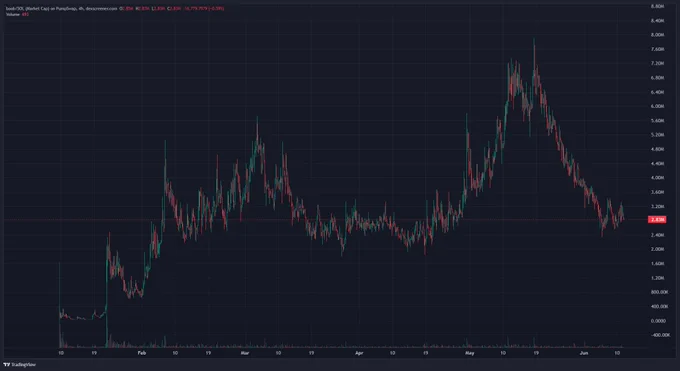Click the 8.40M price axis label

click(x=657, y=20)
